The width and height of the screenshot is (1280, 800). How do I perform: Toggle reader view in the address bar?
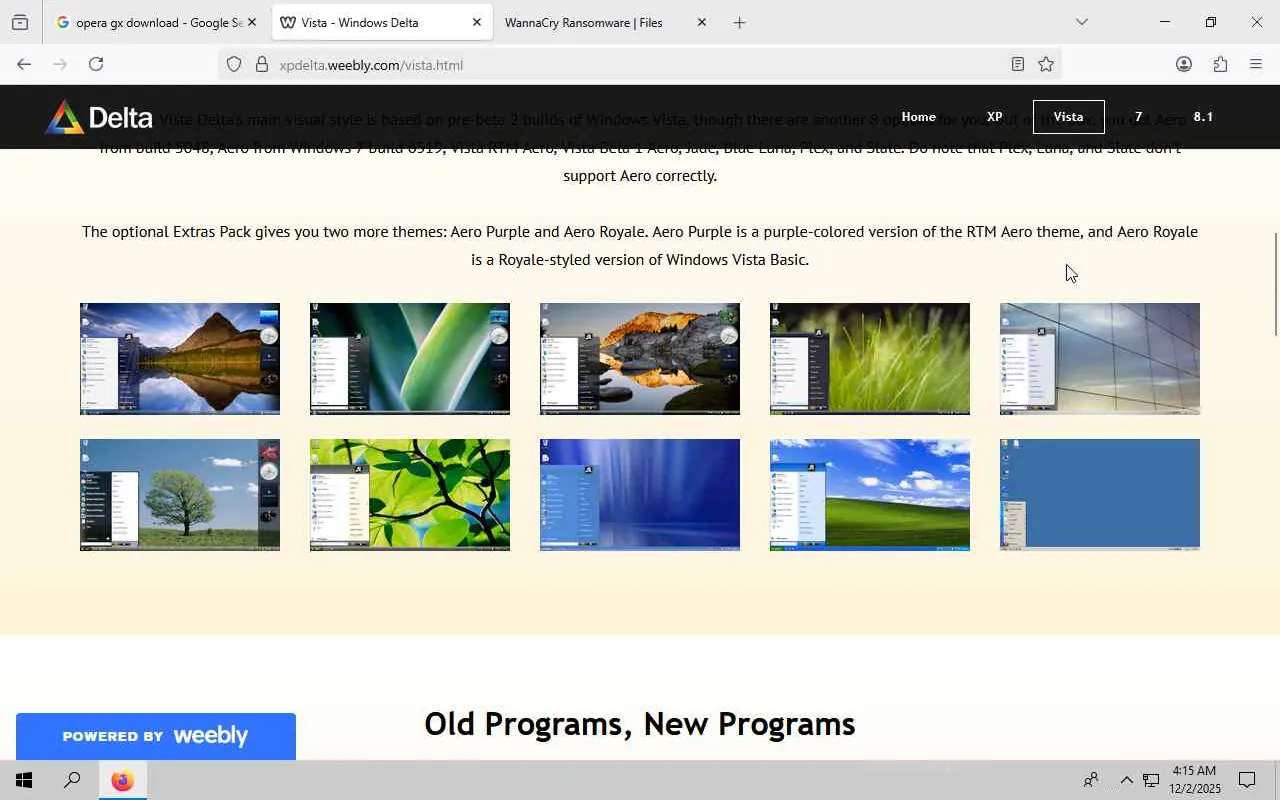tap(1017, 65)
